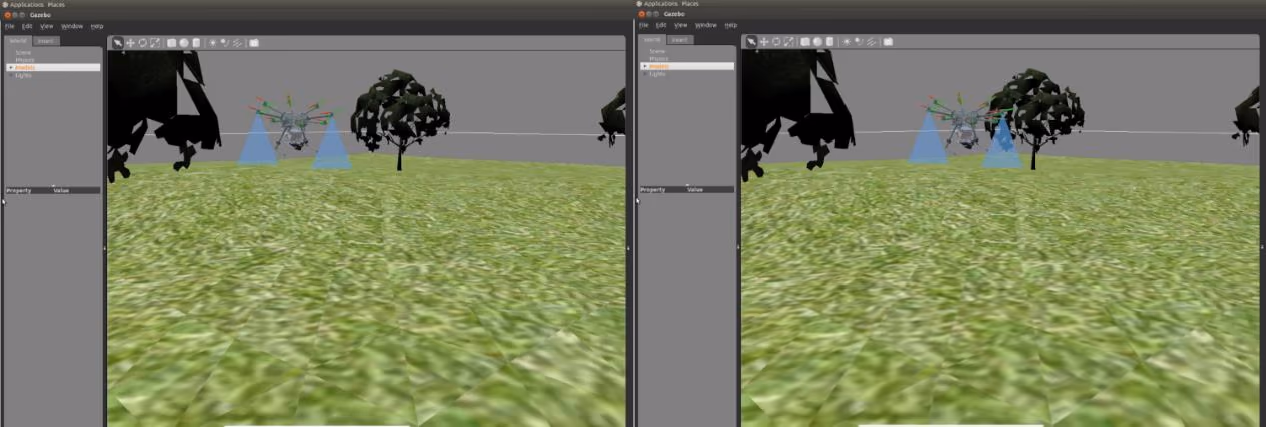
Task: Click the Property column header in right window
Action: pos(653,189)
